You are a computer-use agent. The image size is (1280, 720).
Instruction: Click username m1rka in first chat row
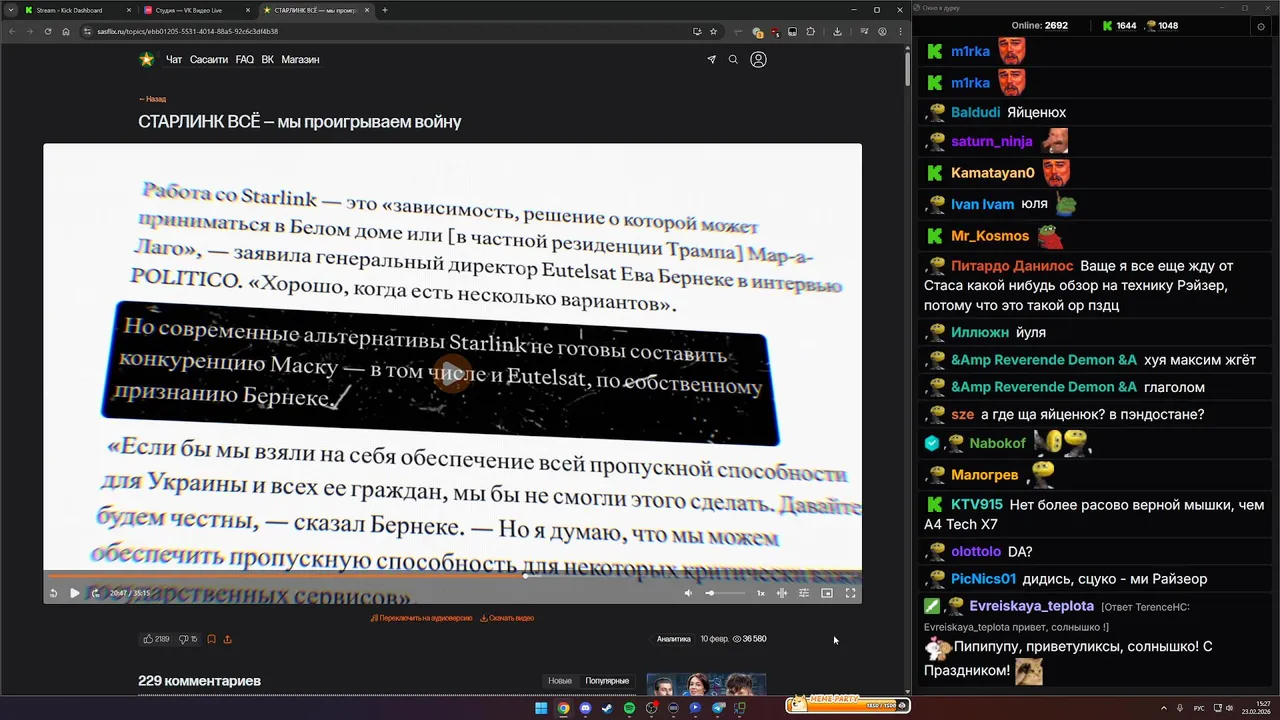[970, 51]
